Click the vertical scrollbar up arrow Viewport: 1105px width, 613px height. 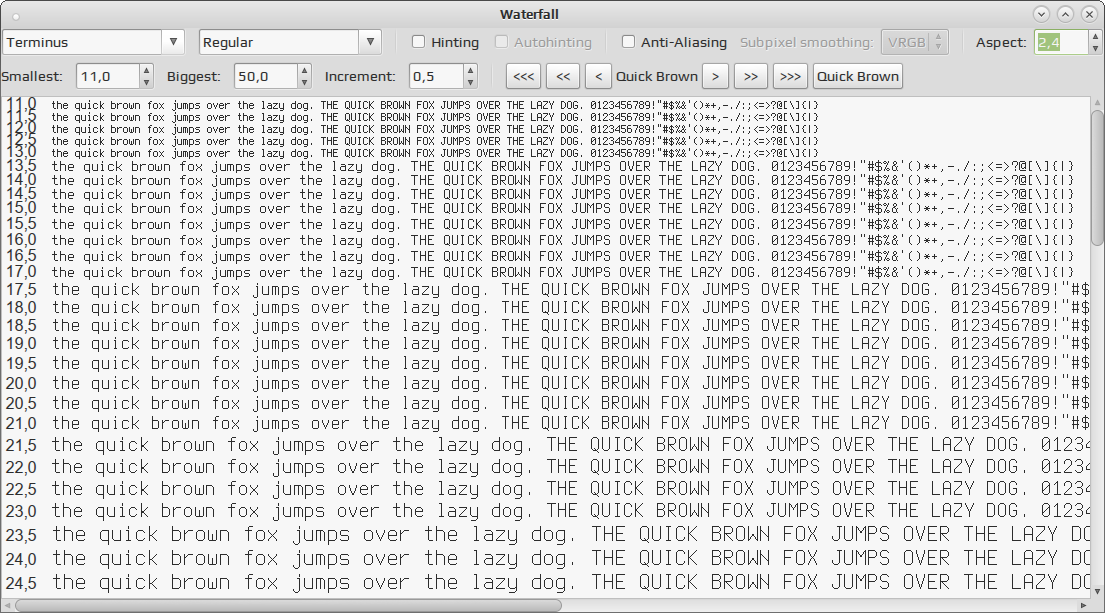pos(1098,103)
